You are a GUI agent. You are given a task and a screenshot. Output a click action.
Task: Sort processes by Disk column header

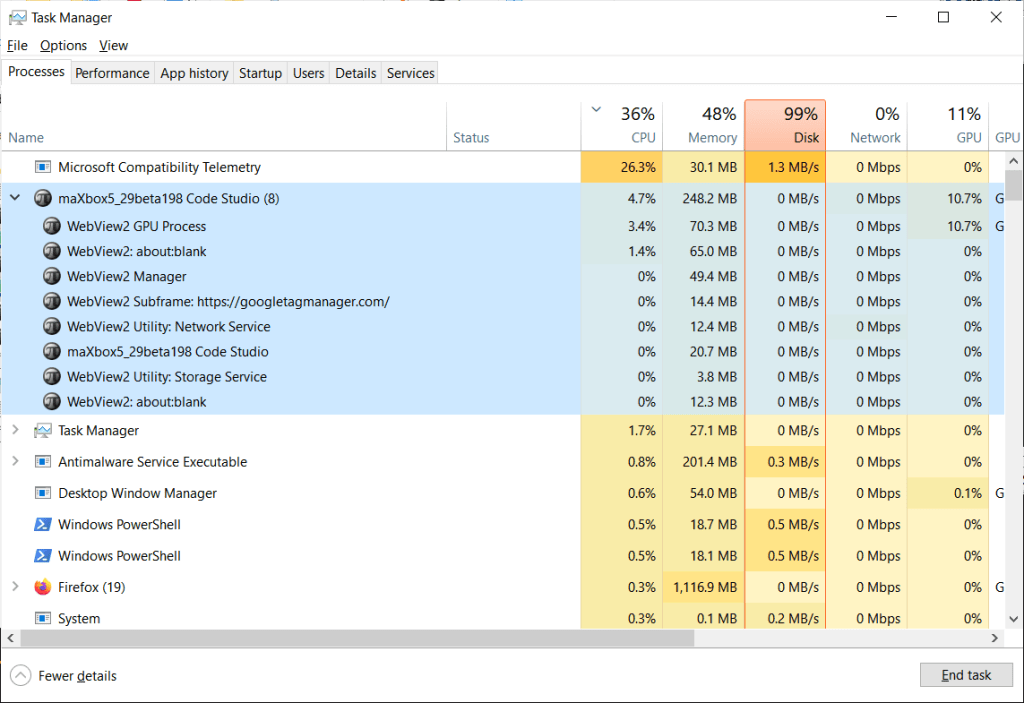pyautogui.click(x=785, y=126)
